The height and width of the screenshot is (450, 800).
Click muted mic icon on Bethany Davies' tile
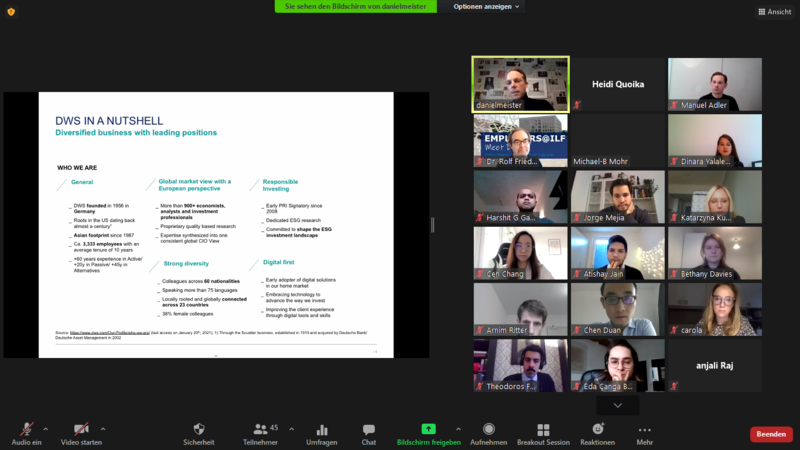tap(674, 274)
